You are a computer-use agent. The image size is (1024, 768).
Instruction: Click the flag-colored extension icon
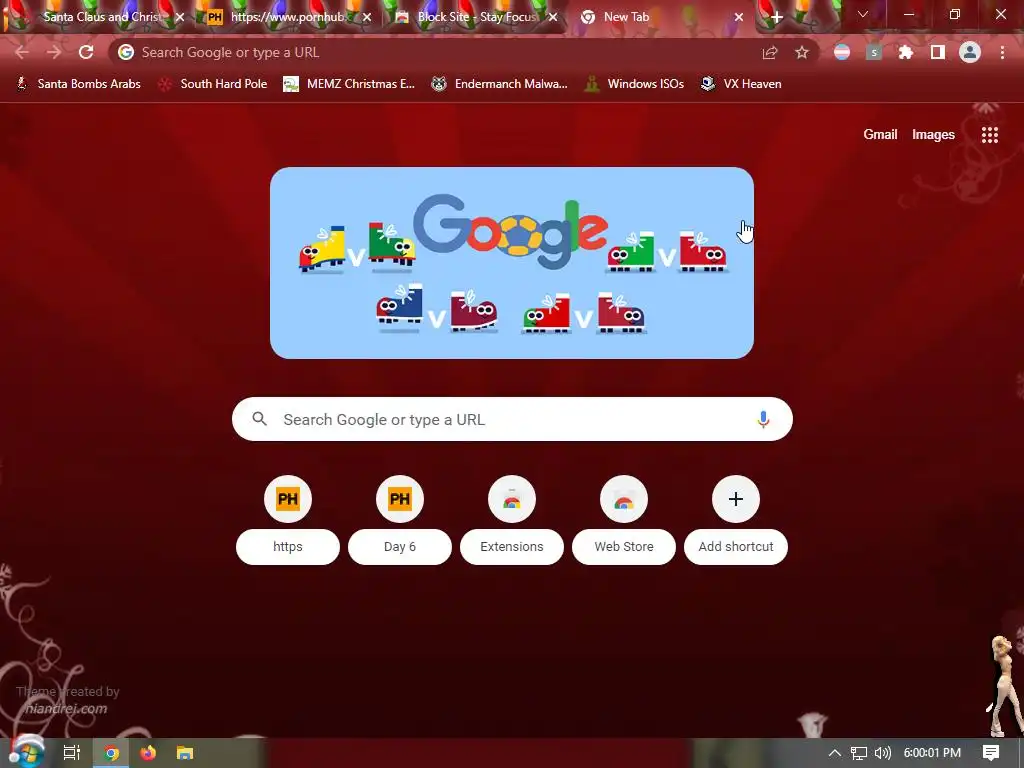click(842, 52)
